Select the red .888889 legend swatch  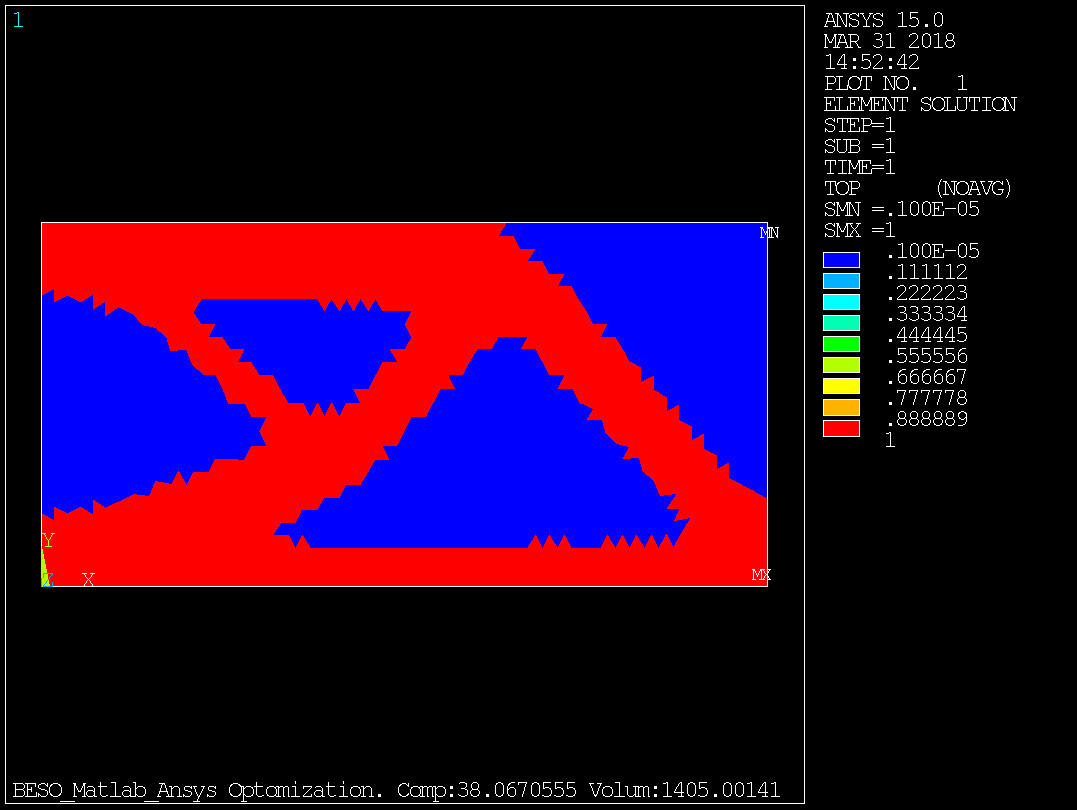coord(841,428)
